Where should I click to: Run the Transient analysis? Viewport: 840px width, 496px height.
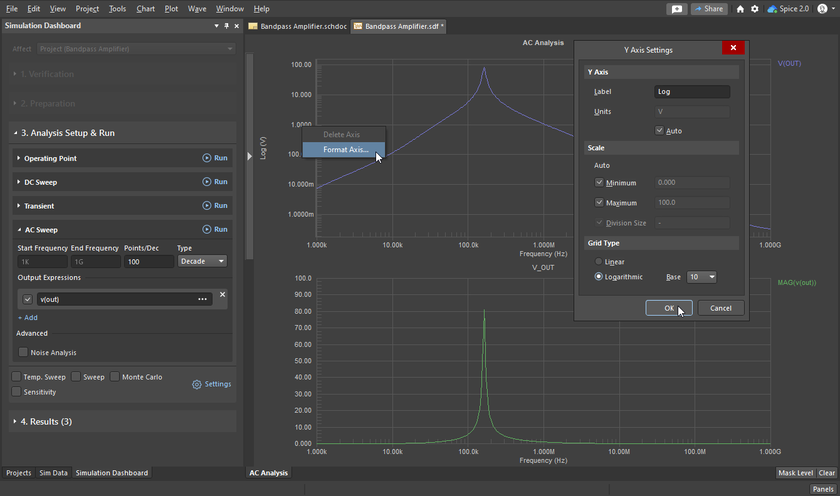(x=214, y=206)
